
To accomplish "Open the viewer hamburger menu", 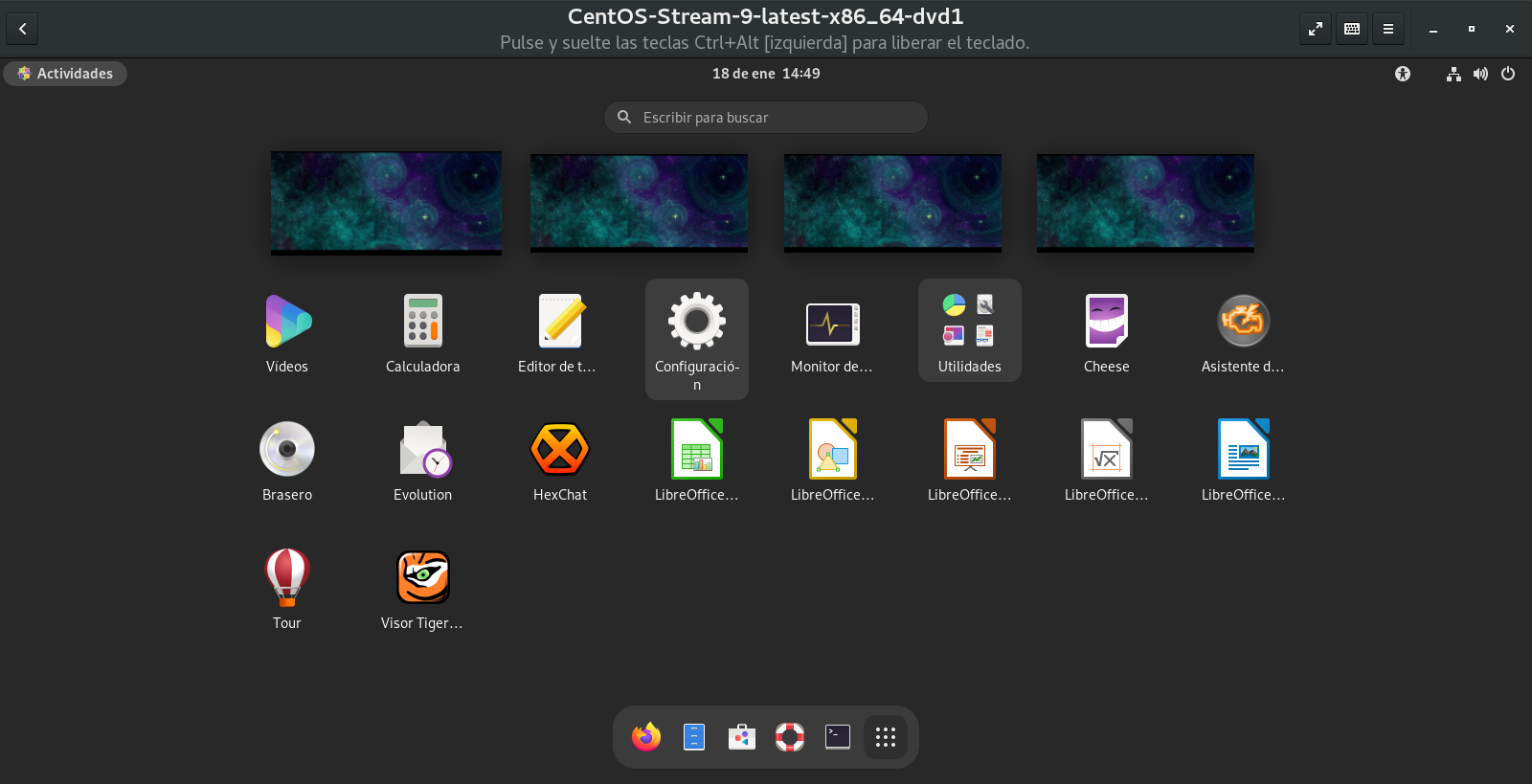I will [1387, 29].
